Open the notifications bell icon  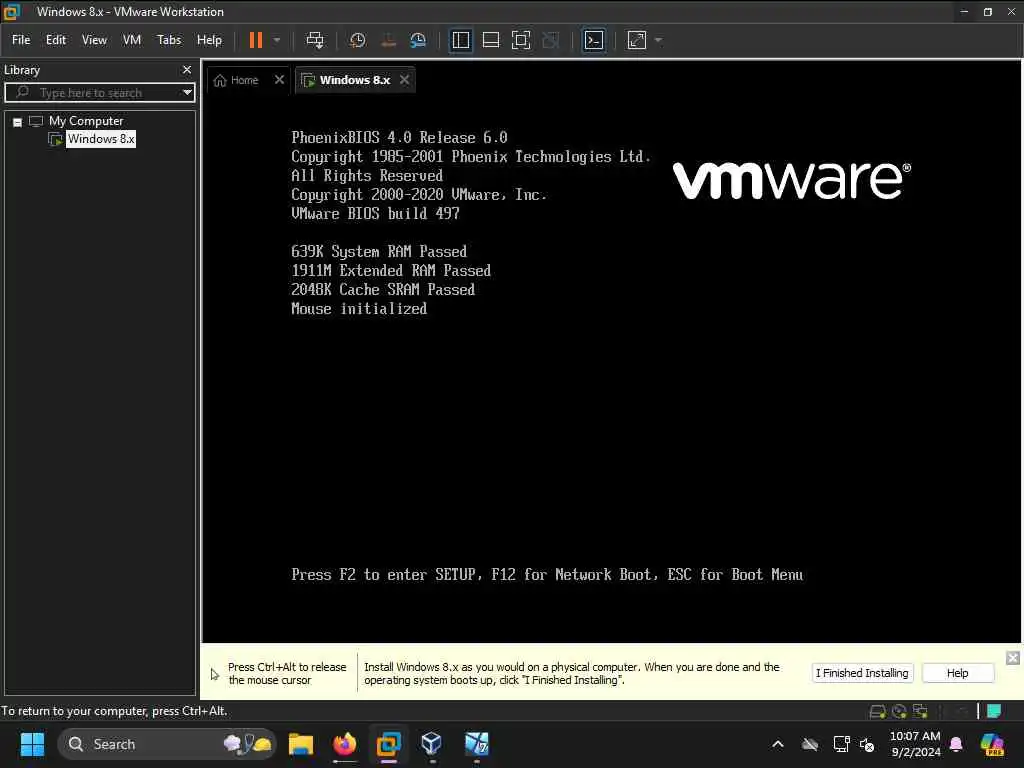pos(956,744)
